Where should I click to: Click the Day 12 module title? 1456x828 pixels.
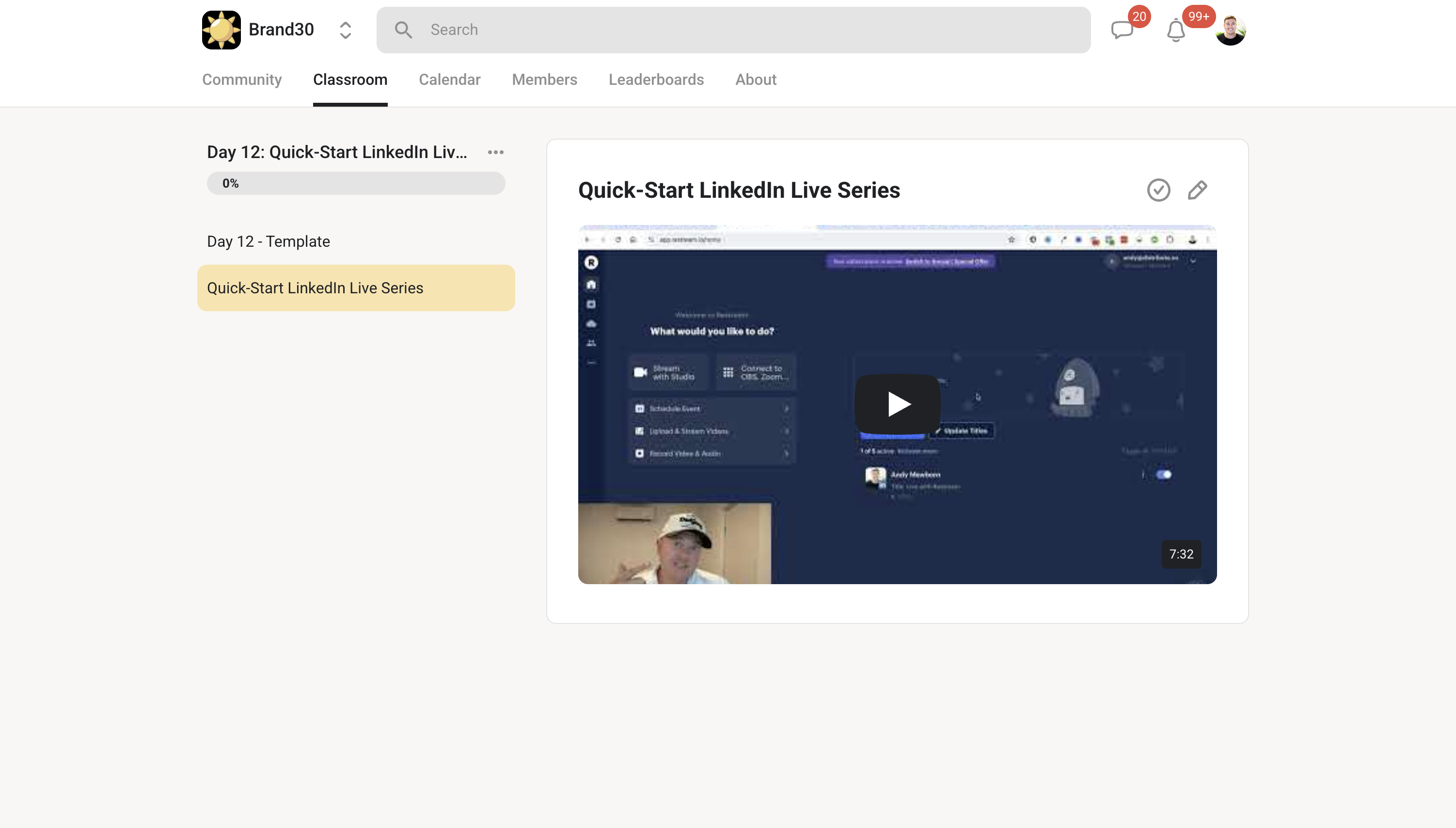click(x=336, y=152)
